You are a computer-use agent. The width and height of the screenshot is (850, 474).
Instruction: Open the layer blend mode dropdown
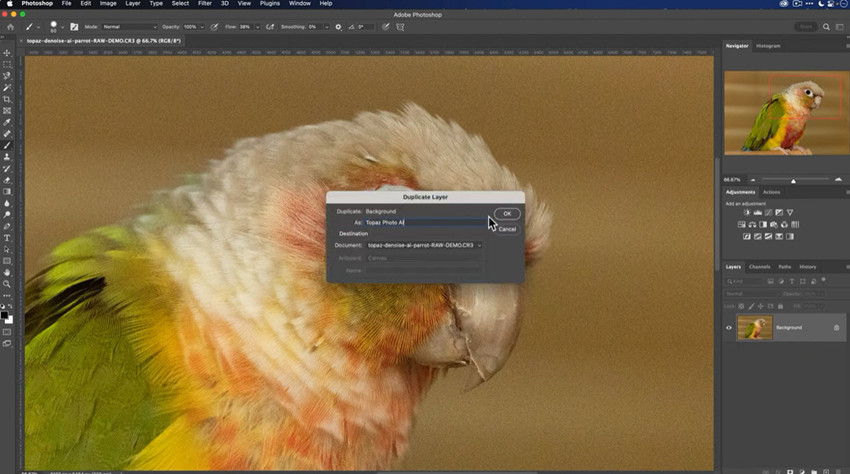751,293
